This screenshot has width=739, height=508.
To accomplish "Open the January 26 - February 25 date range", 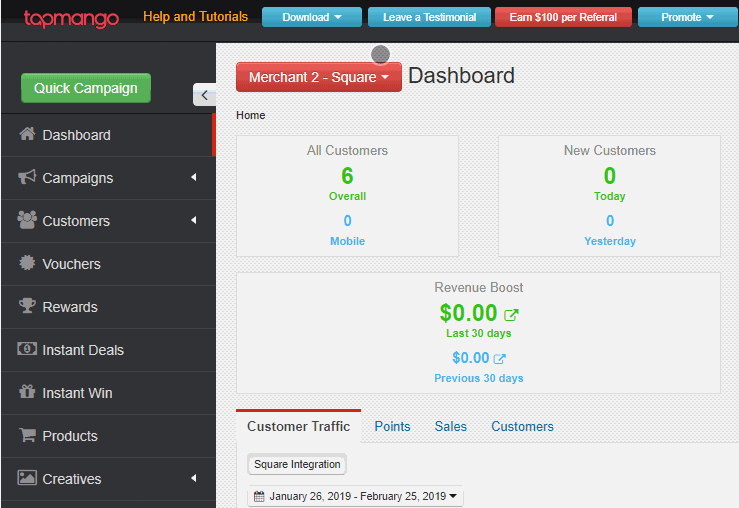I will coord(355,496).
